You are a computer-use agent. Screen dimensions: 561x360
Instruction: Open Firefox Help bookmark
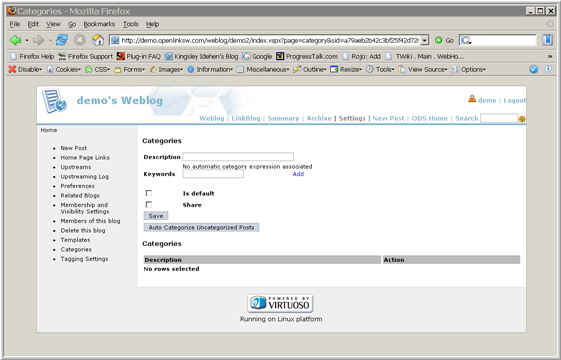[x=32, y=57]
